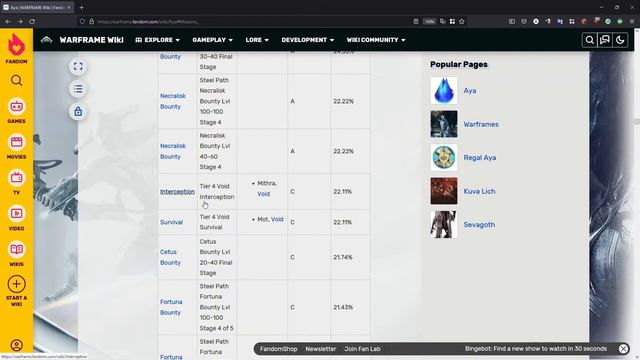Go back with the browser back arrow
The width and height of the screenshot is (640, 360).
click(x=8, y=21)
